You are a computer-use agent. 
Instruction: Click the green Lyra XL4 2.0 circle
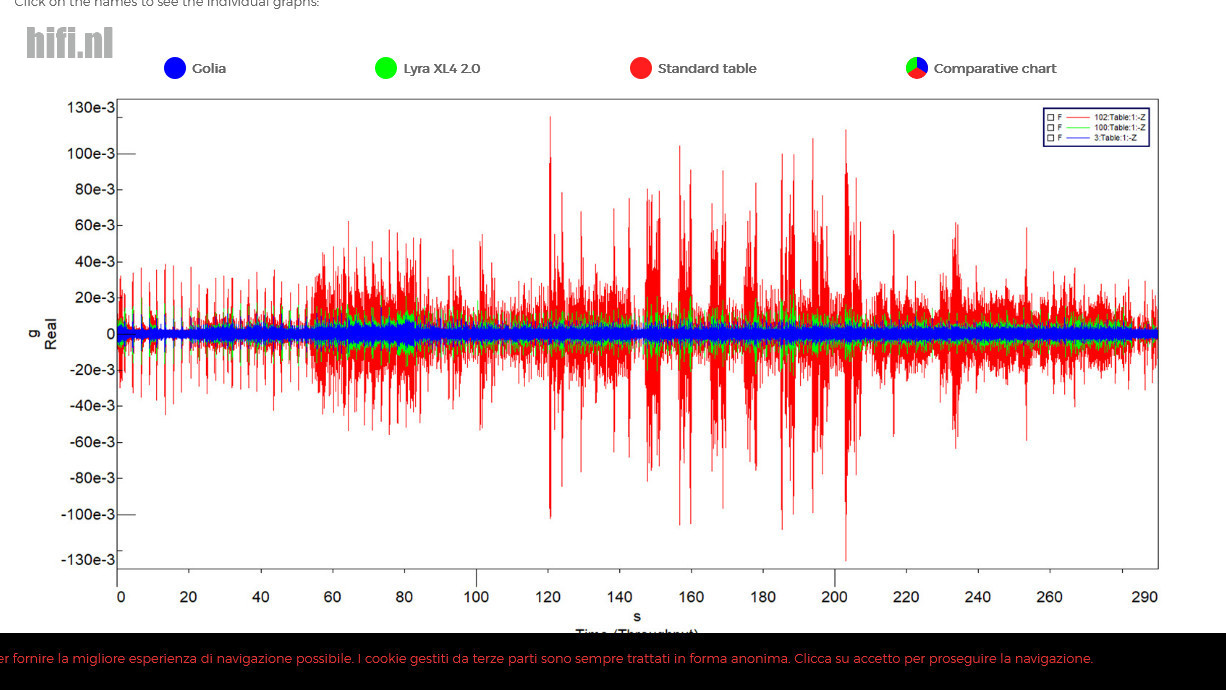(386, 68)
